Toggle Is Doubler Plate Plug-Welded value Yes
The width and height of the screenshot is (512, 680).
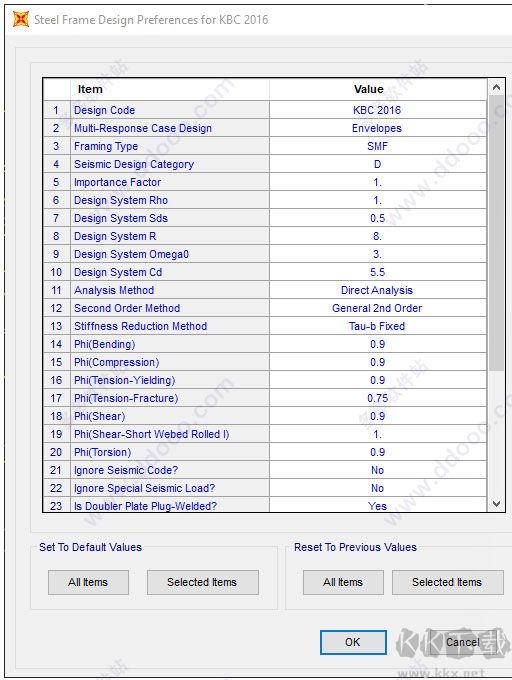coord(377,506)
